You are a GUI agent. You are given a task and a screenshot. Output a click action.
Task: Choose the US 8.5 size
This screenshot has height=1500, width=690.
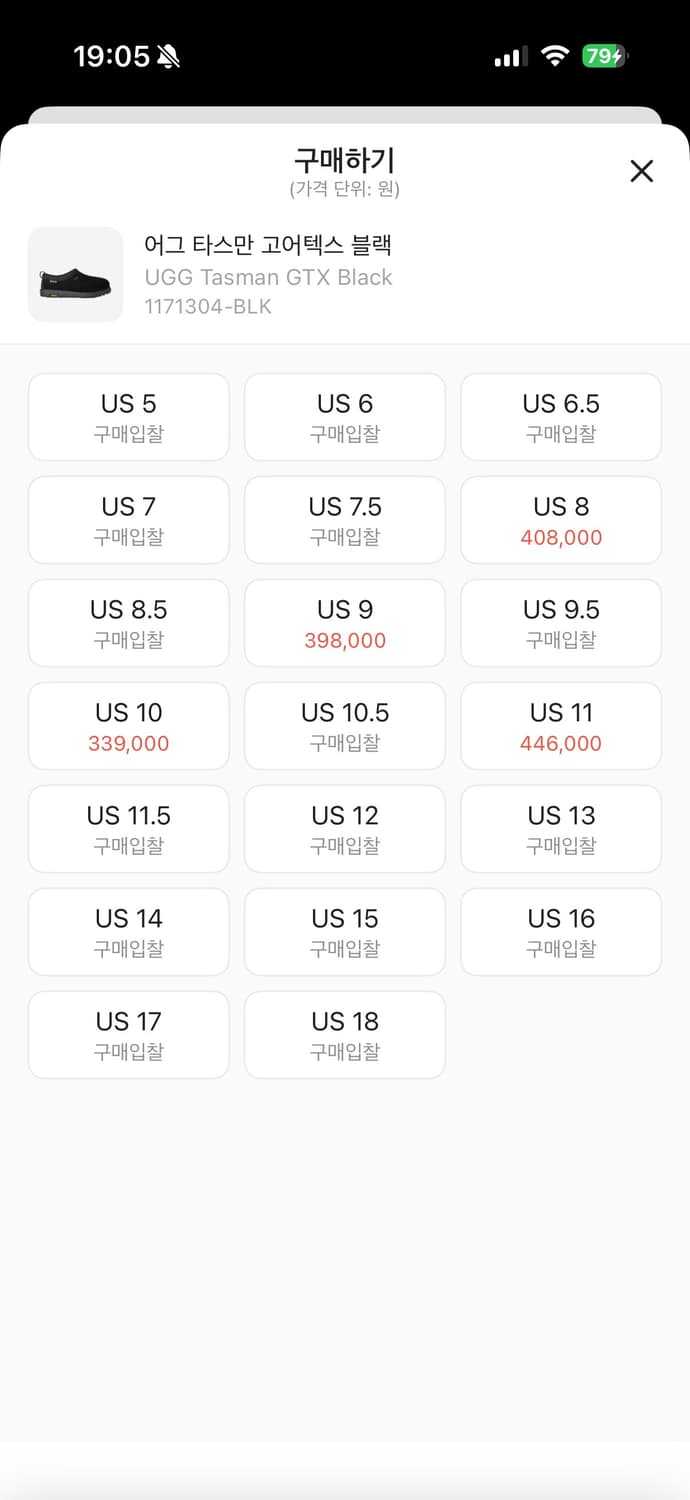pyautogui.click(x=129, y=623)
